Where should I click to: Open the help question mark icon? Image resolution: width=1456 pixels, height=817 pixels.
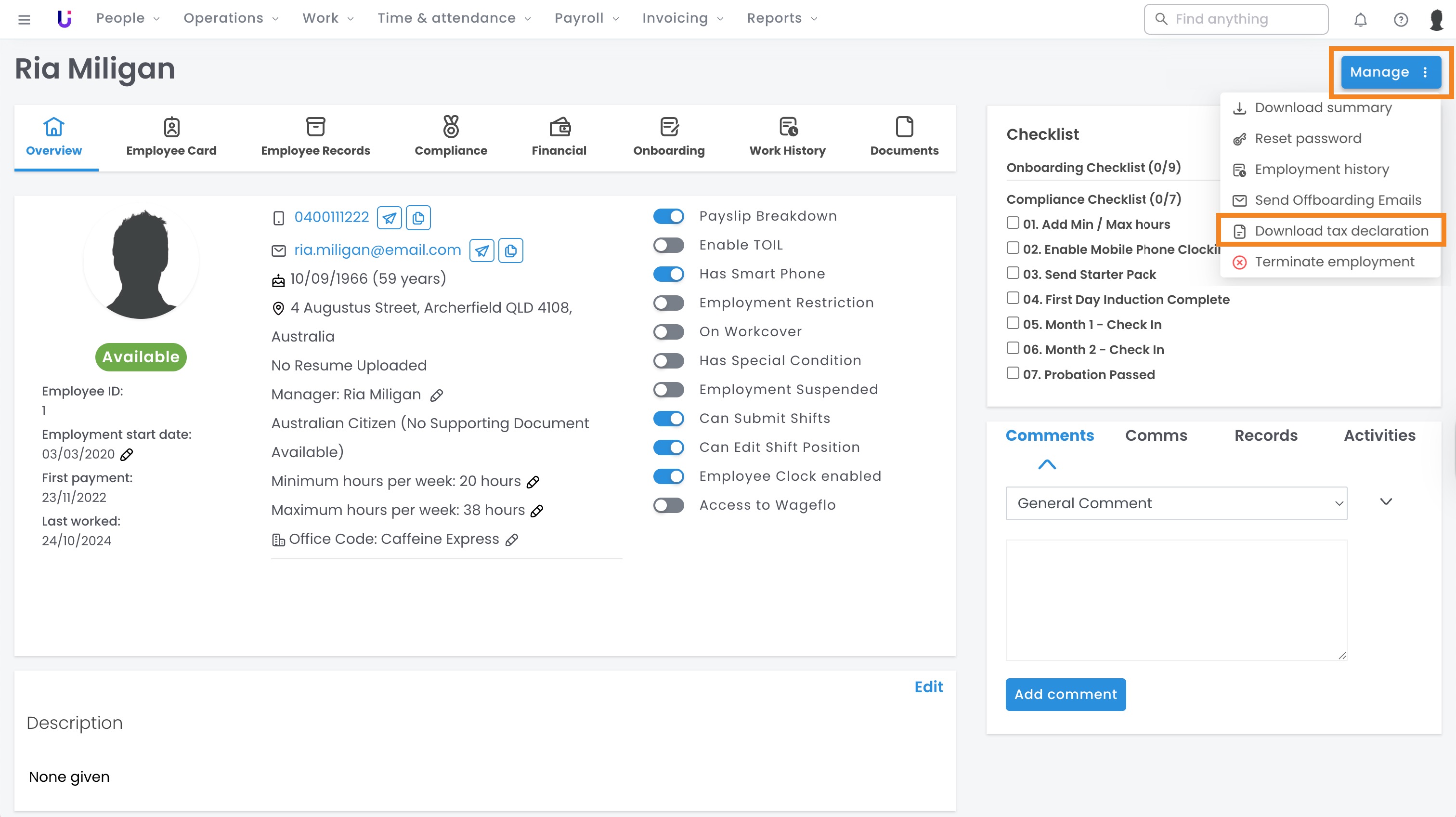1400,20
